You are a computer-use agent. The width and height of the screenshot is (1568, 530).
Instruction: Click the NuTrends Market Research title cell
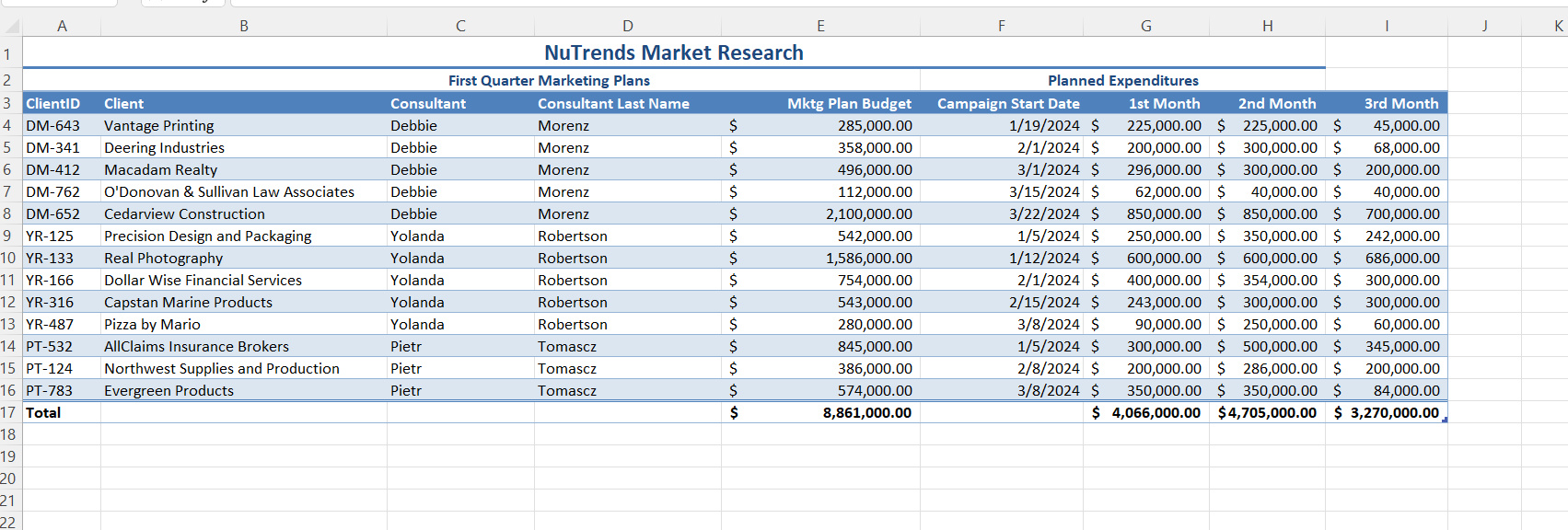[x=673, y=53]
